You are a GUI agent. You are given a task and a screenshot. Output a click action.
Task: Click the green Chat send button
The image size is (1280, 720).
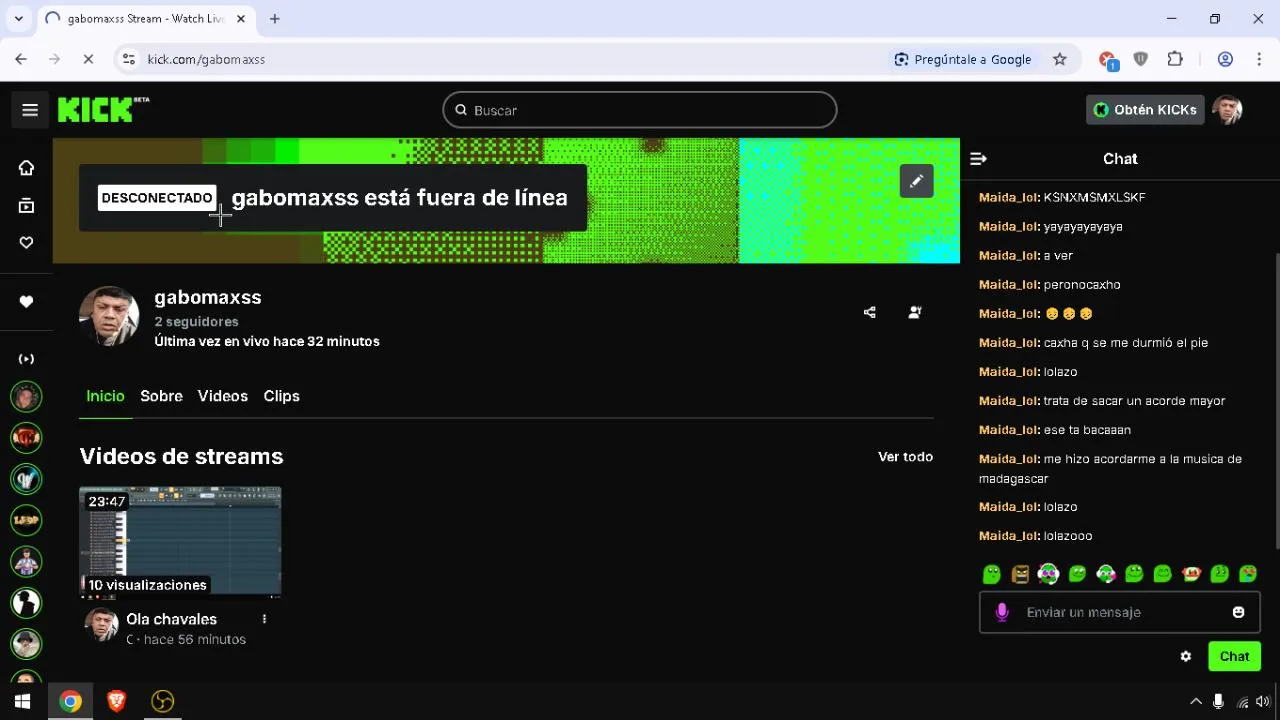click(1234, 657)
